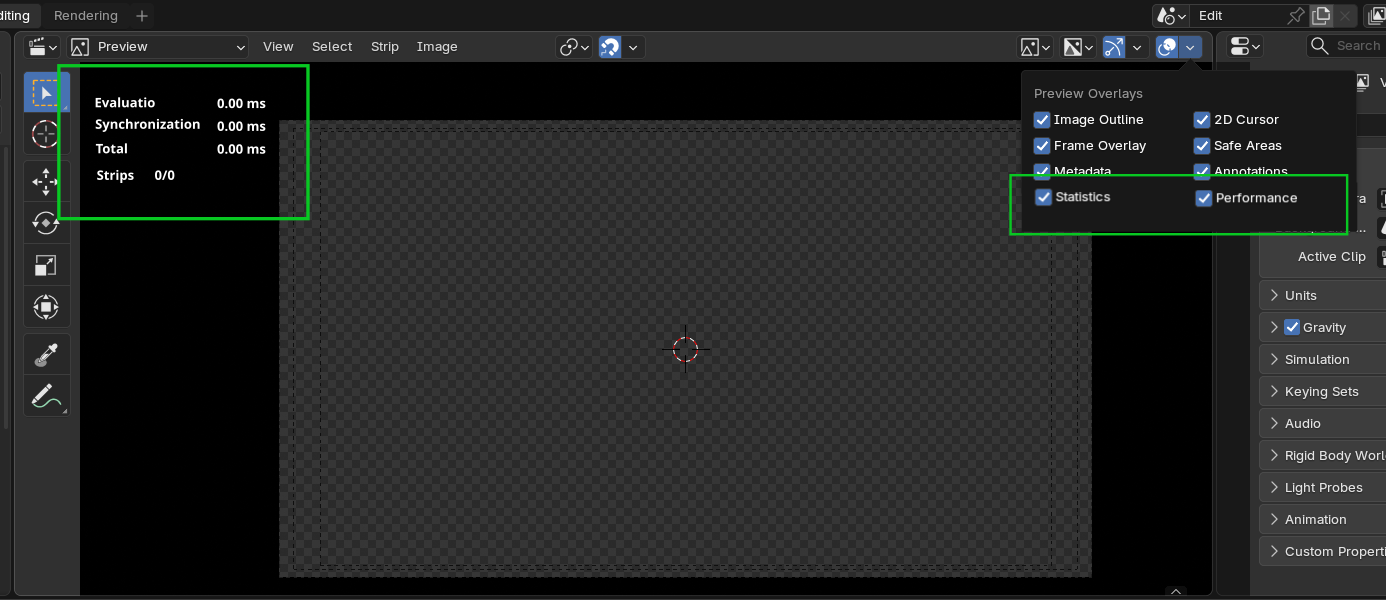Click the pin scene icon
1386x600 pixels.
point(1296,16)
